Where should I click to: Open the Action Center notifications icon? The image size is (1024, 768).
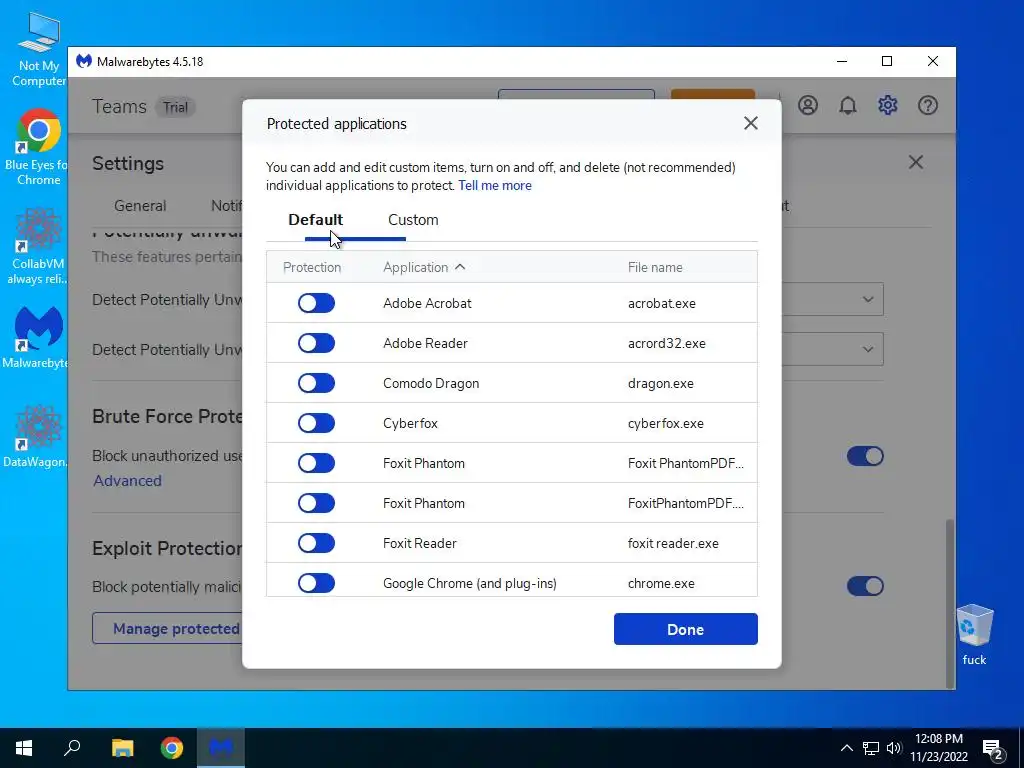[993, 749]
